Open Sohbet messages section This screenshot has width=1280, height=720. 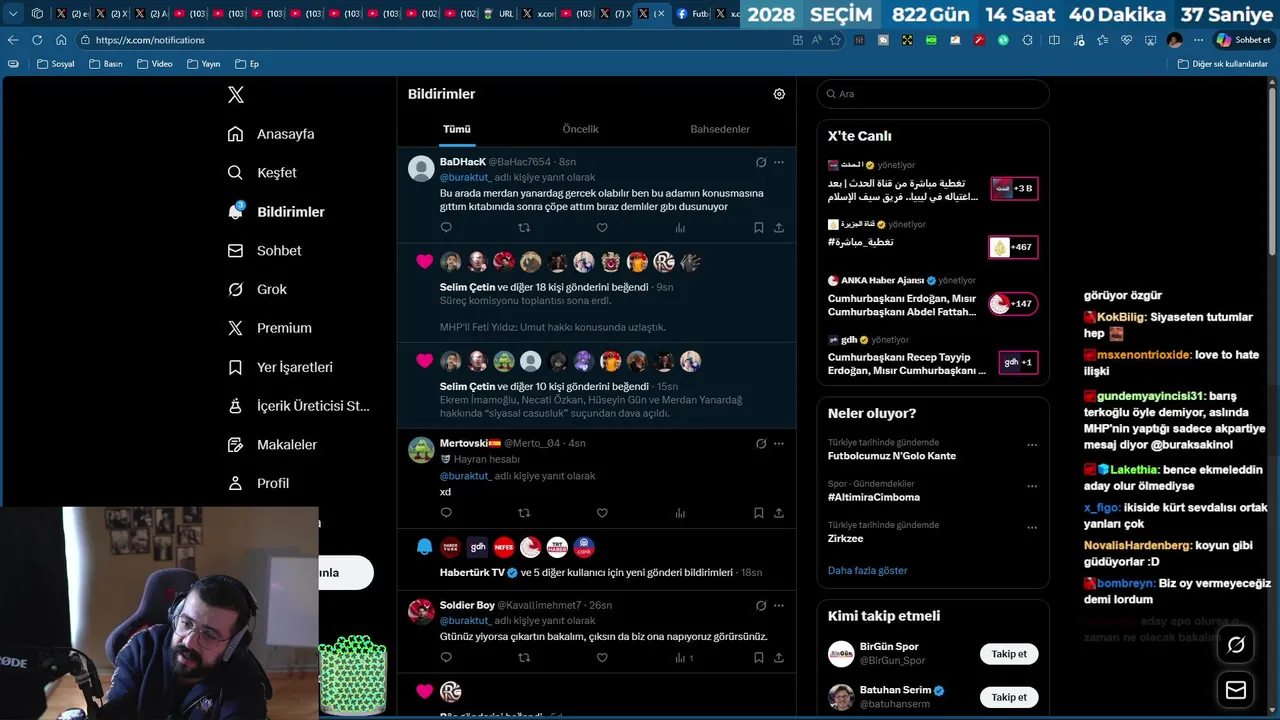[264, 251]
